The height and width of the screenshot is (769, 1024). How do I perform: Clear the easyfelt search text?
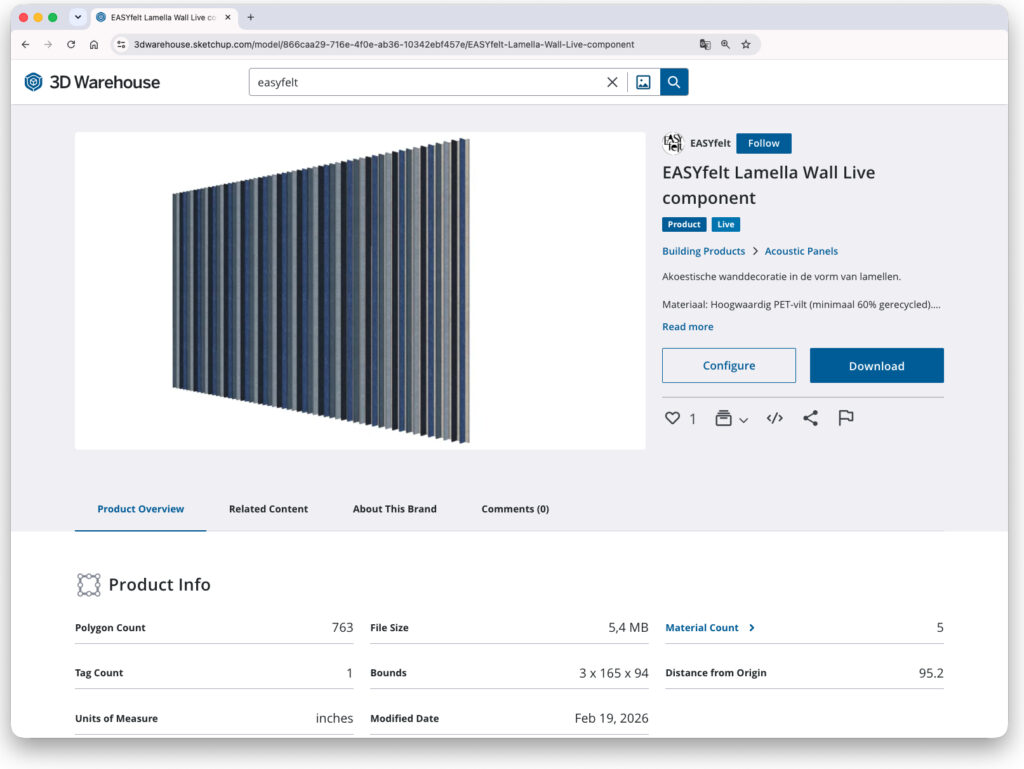(x=612, y=82)
